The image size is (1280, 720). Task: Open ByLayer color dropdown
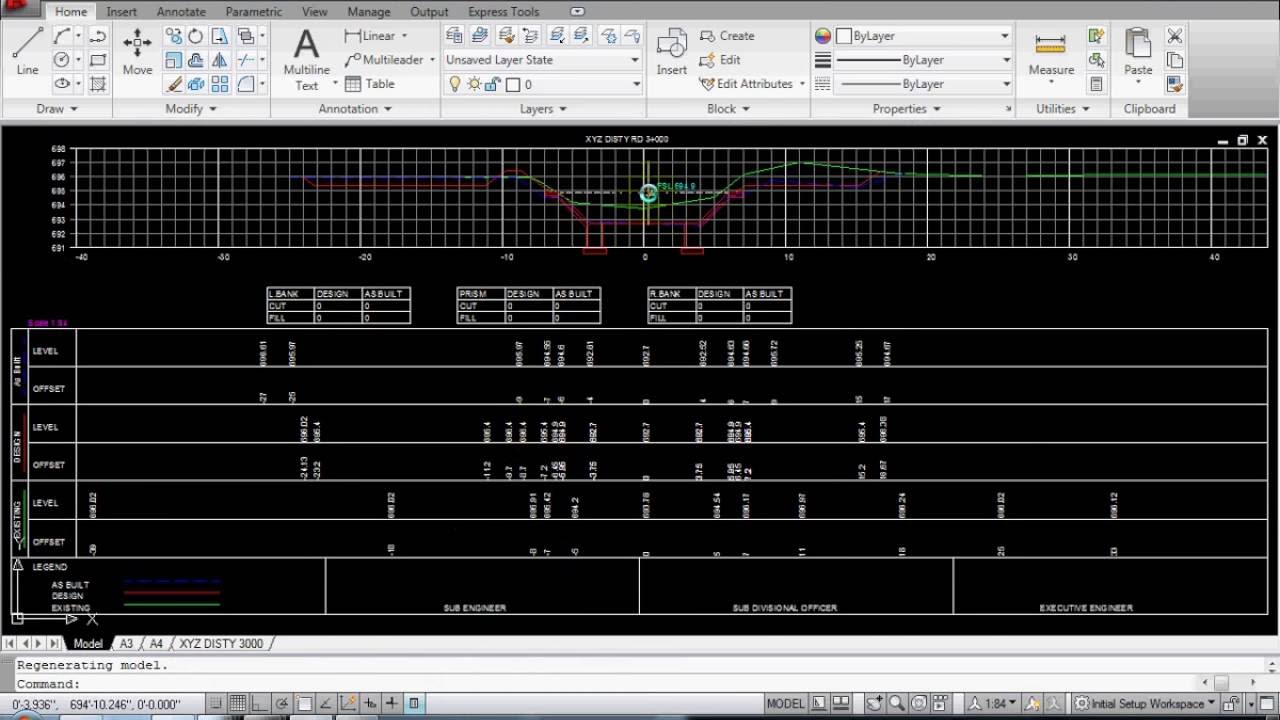(x=924, y=36)
